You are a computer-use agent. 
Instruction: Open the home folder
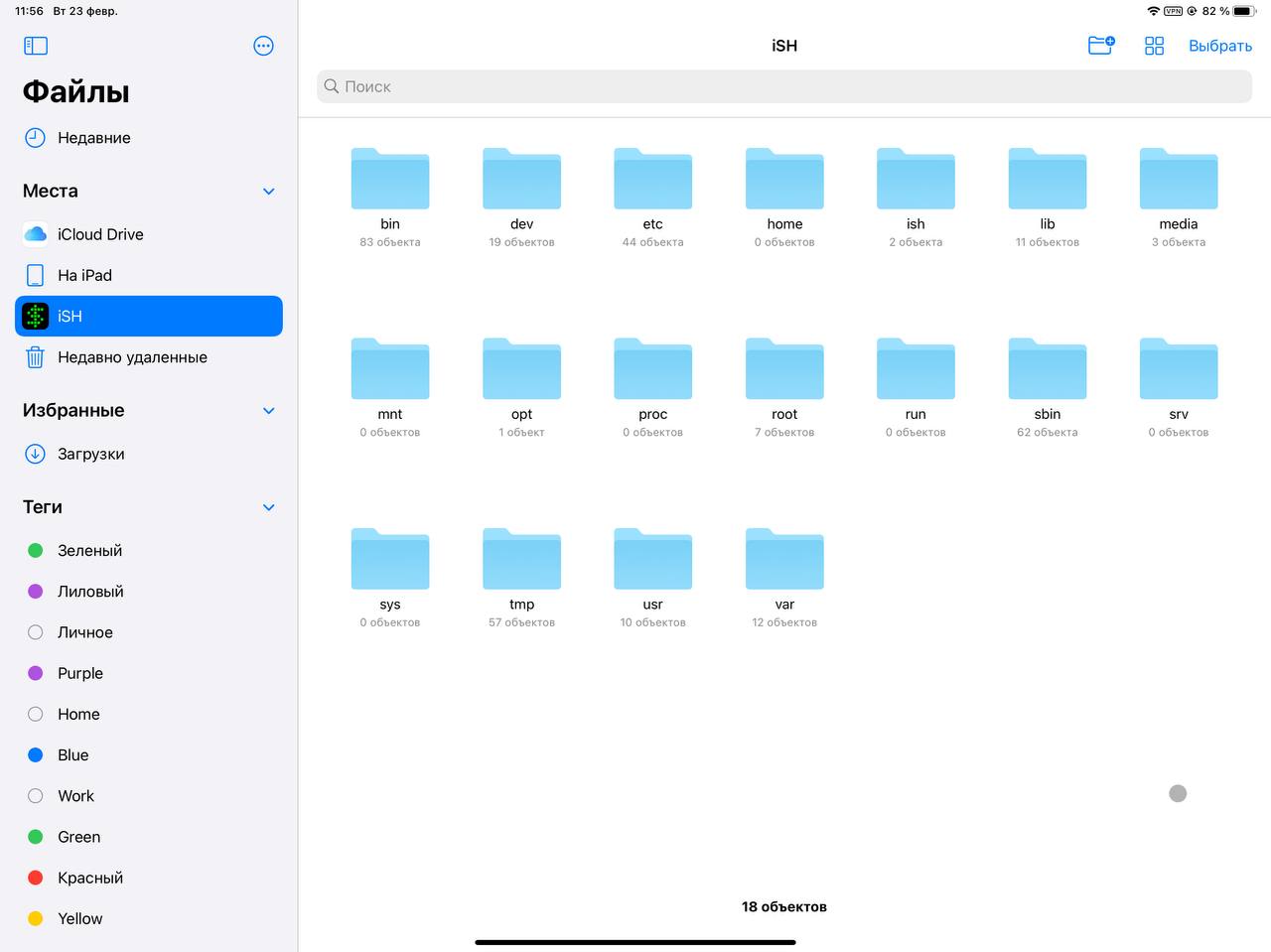[x=784, y=179]
